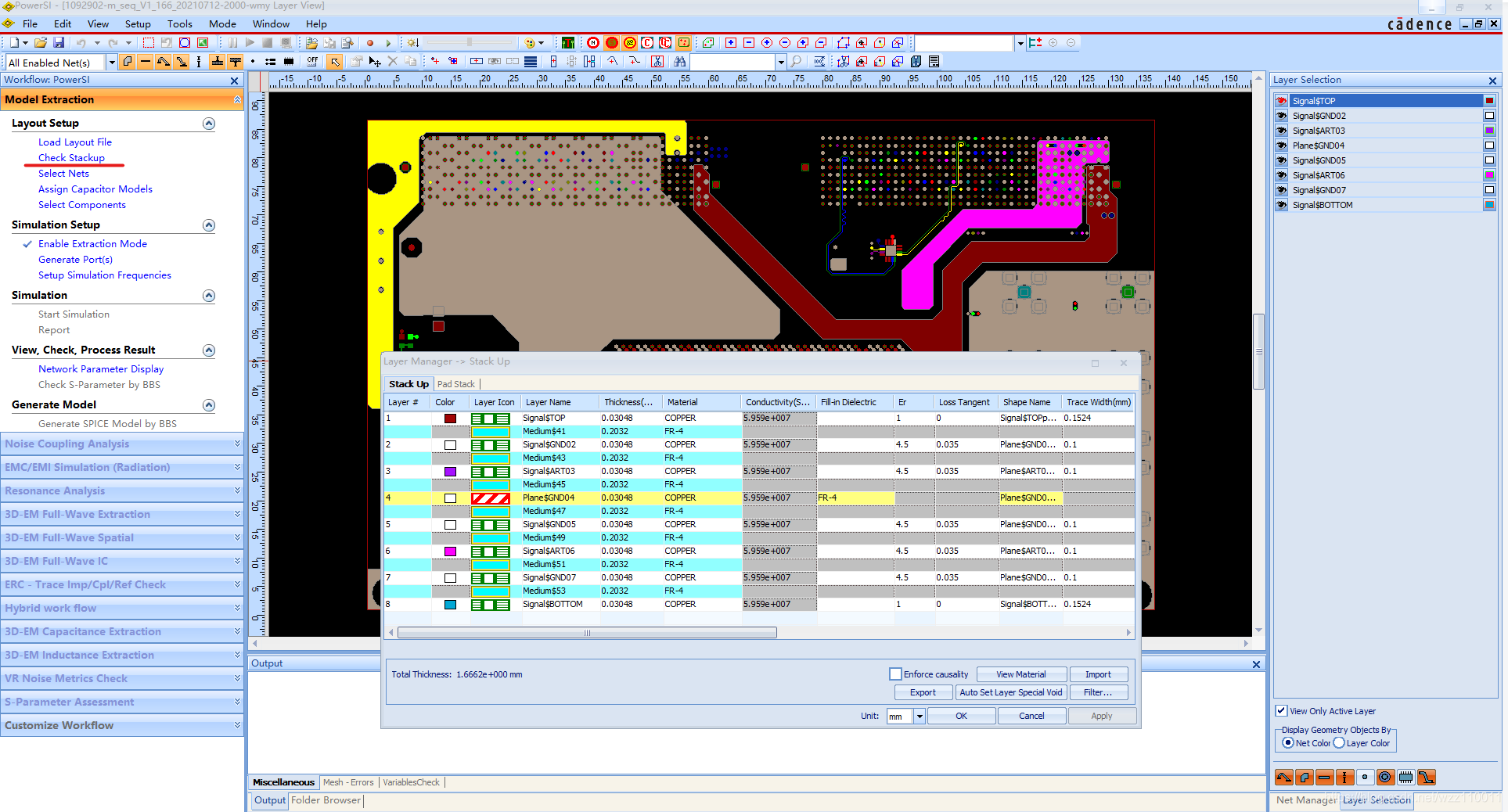
Task: Click the Select Nets link
Action: tap(63, 174)
